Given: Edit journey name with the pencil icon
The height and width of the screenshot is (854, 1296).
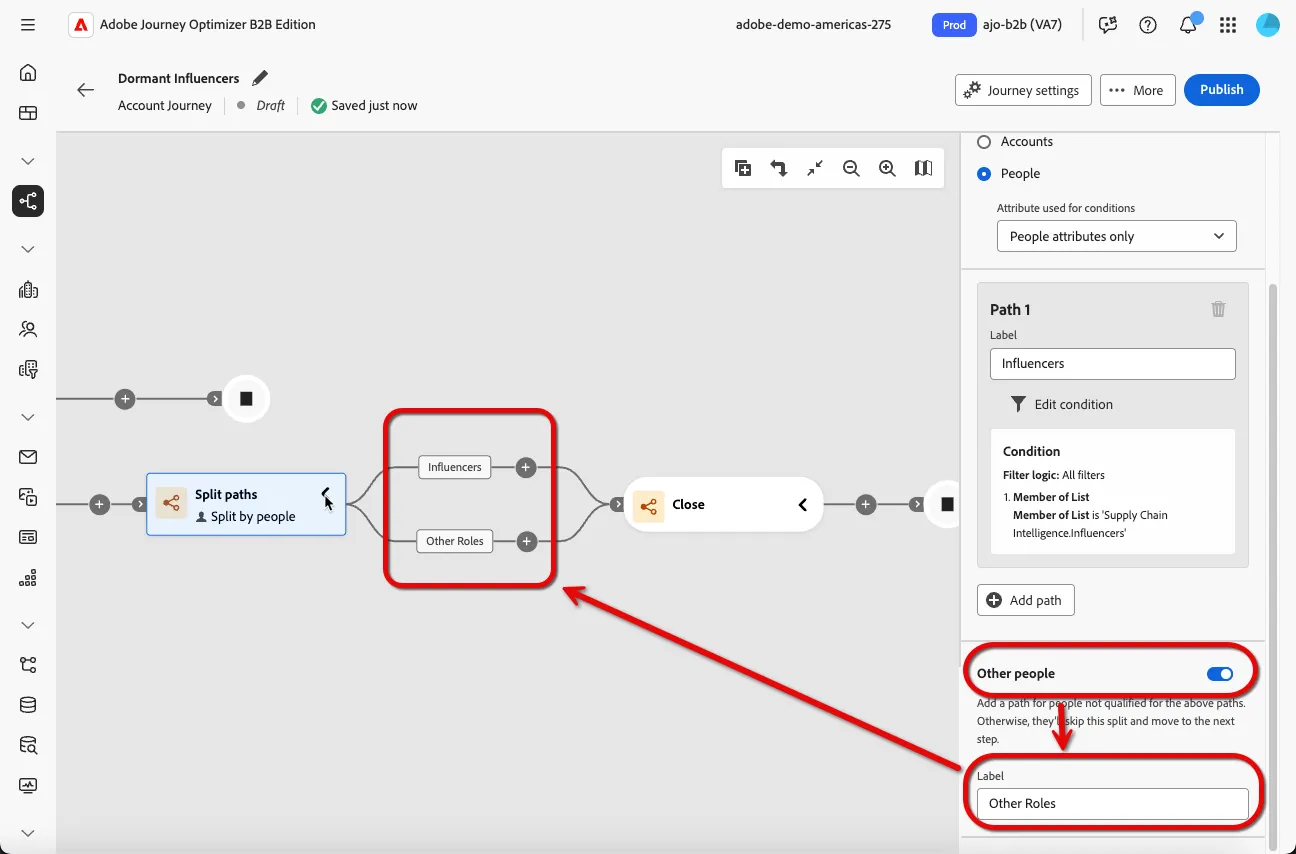Looking at the screenshot, I should pos(260,78).
